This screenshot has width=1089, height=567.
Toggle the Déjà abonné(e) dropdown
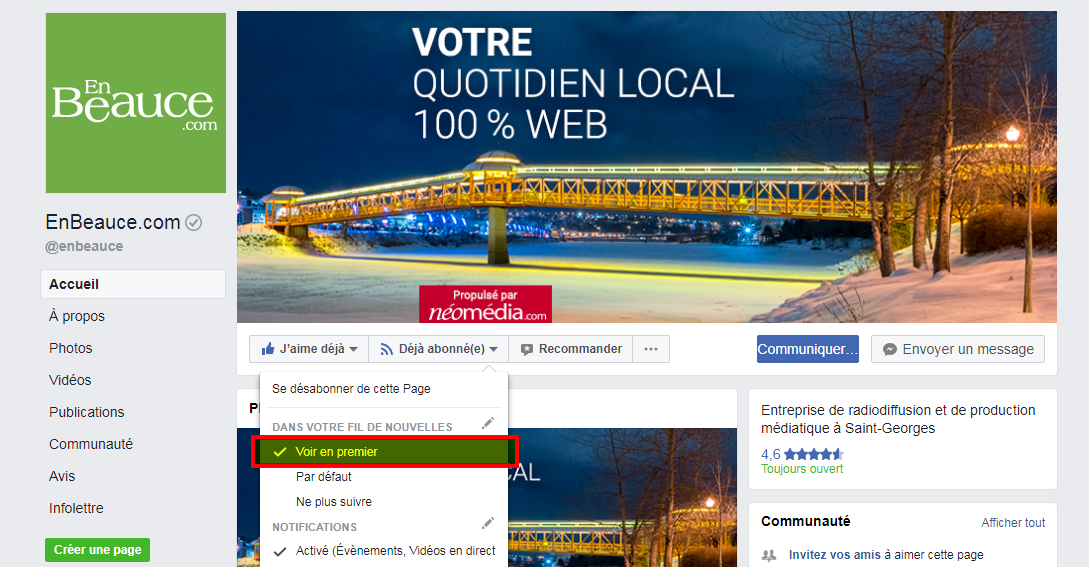pyautogui.click(x=439, y=349)
